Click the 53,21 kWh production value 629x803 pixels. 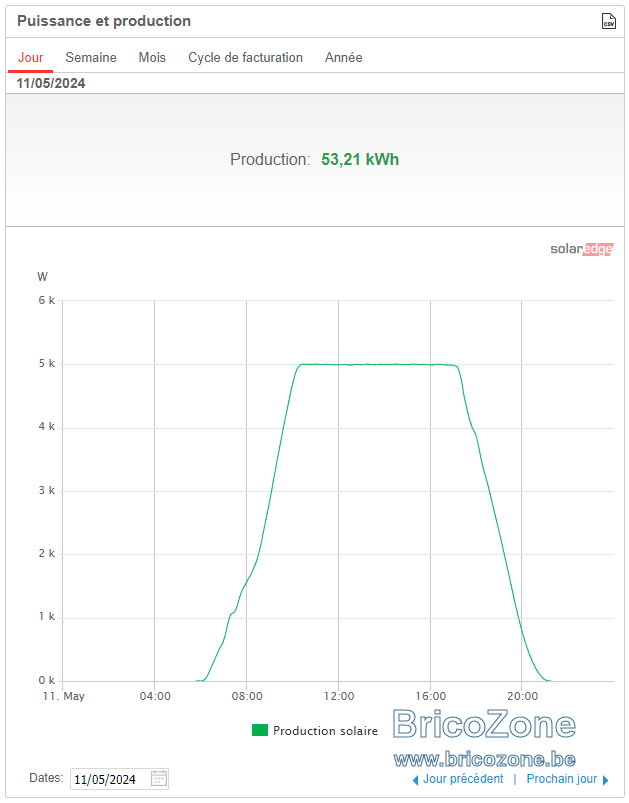click(360, 159)
